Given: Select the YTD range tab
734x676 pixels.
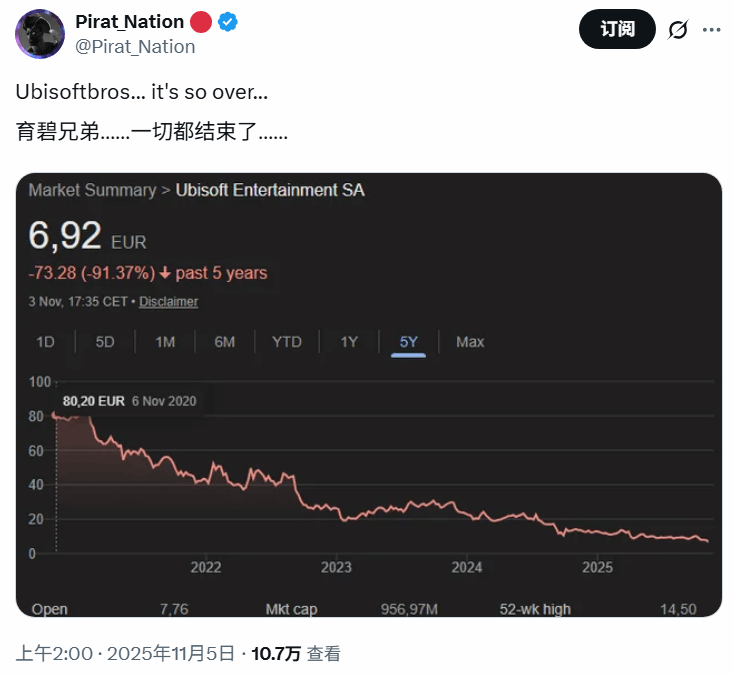Looking at the screenshot, I should 287,342.
